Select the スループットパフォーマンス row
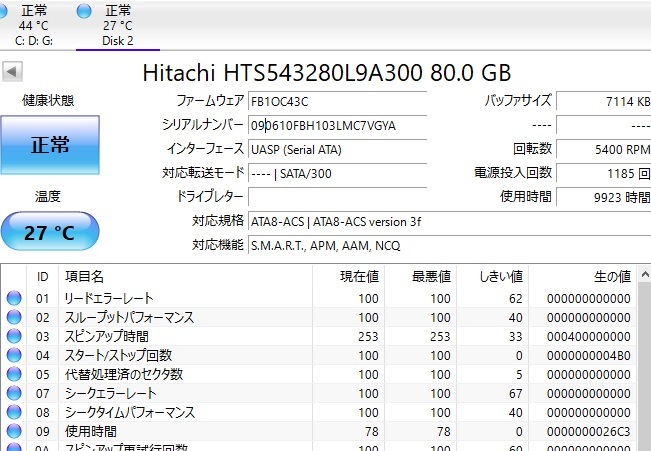Screen dimensions: 651x451 (x=318, y=317)
